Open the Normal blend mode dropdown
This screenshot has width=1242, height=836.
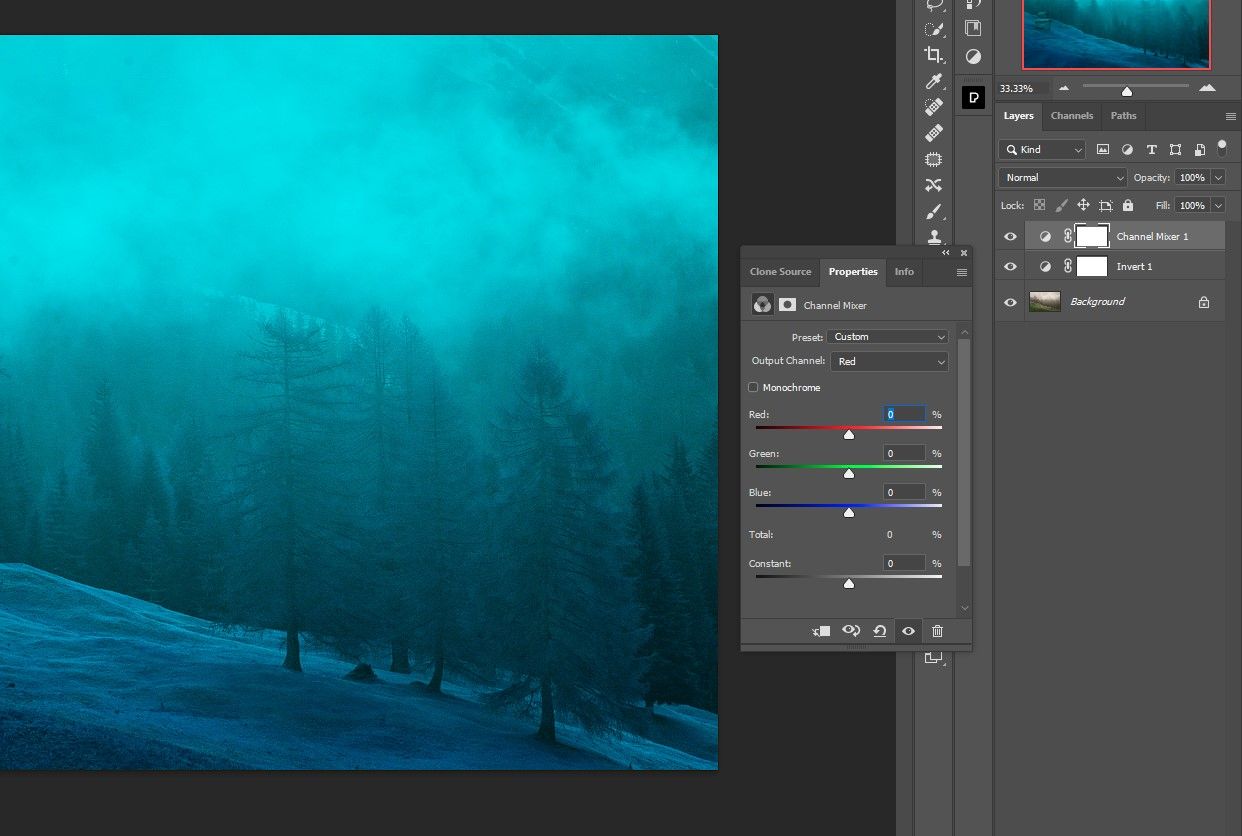(x=1063, y=177)
